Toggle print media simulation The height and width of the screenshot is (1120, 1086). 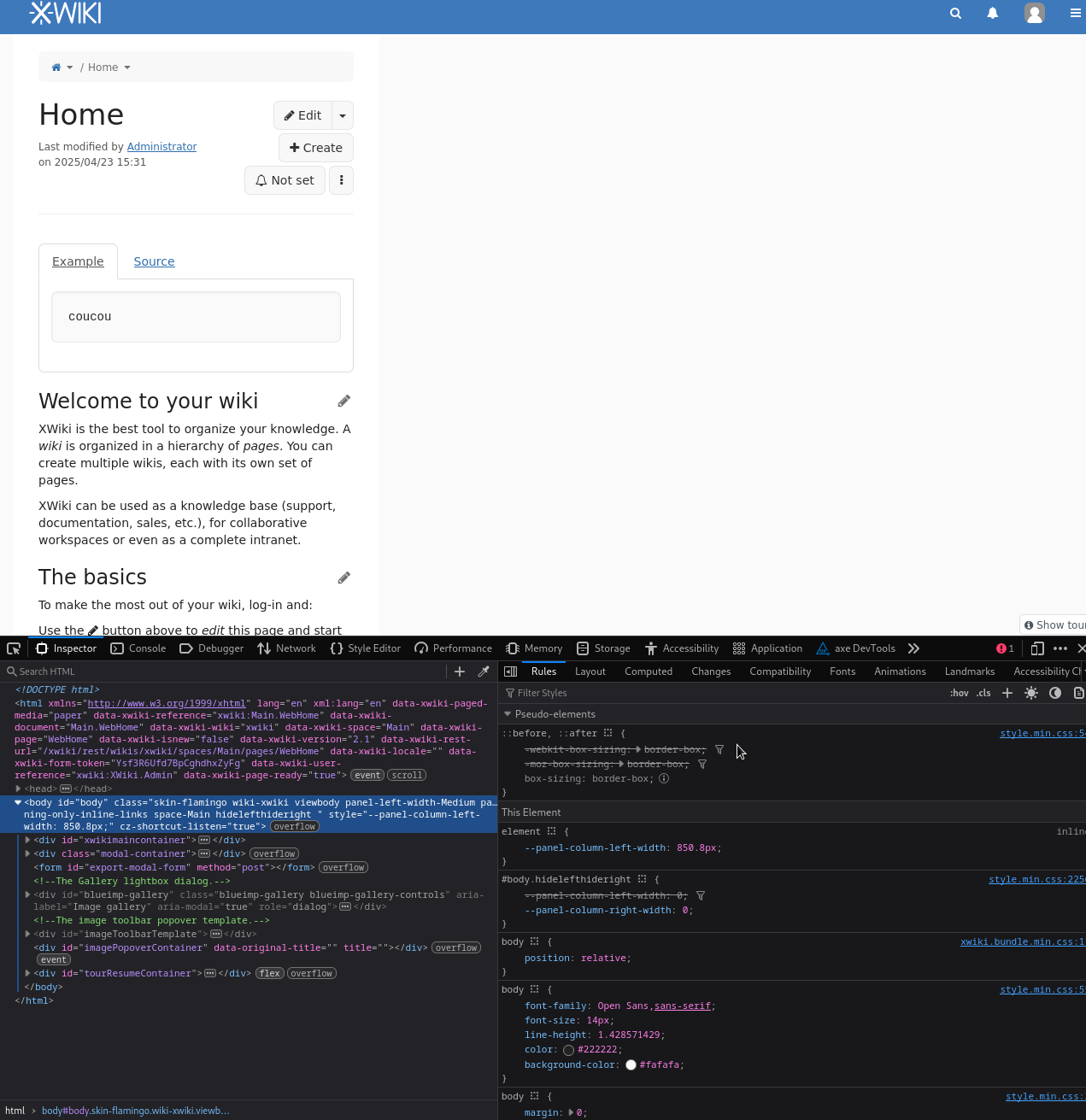click(x=1078, y=693)
